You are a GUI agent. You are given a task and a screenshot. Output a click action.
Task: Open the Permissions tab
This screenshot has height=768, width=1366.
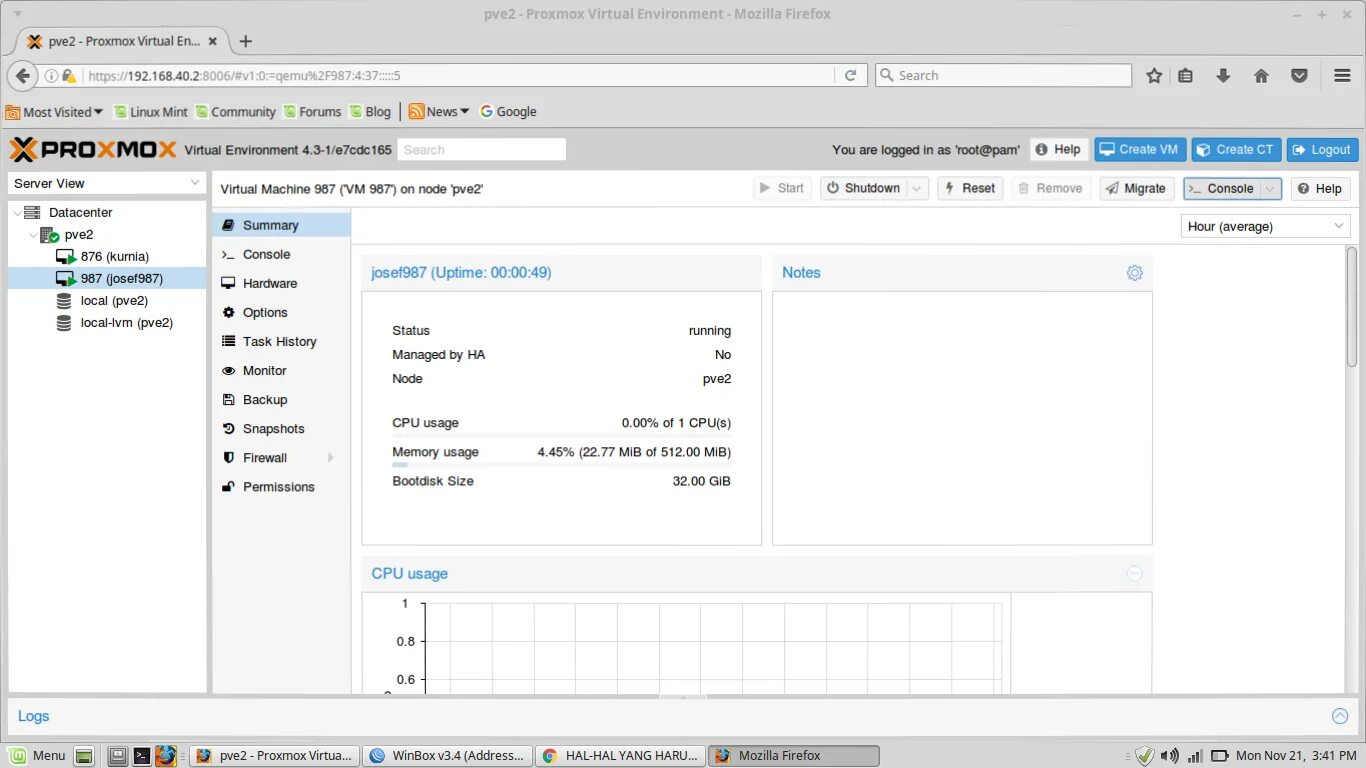coord(281,486)
